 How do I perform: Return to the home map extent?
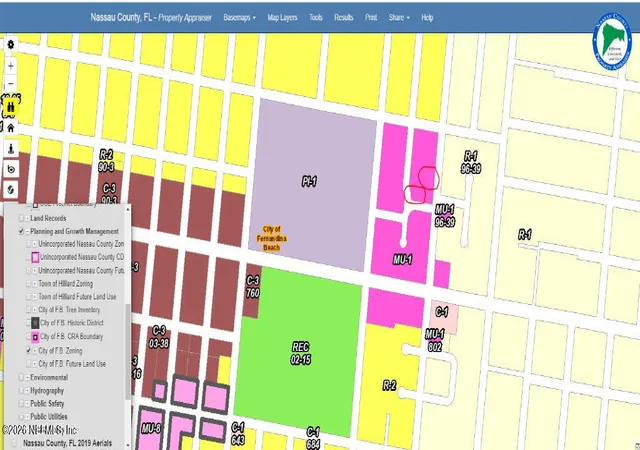point(11,128)
